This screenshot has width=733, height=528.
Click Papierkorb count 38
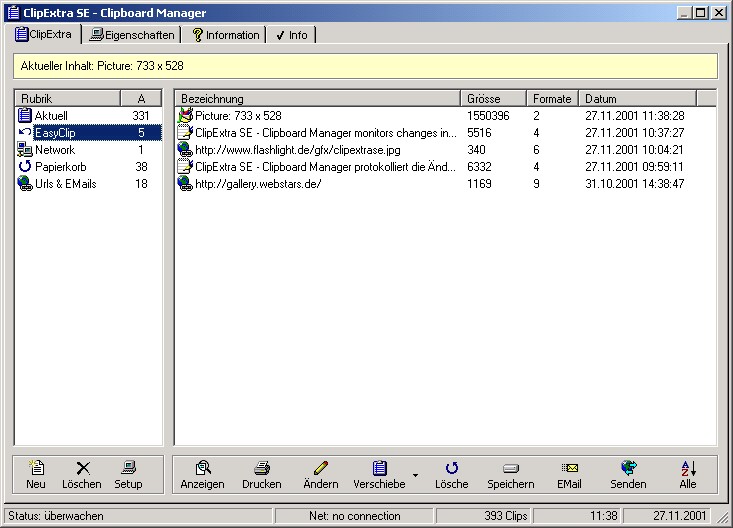pos(141,166)
